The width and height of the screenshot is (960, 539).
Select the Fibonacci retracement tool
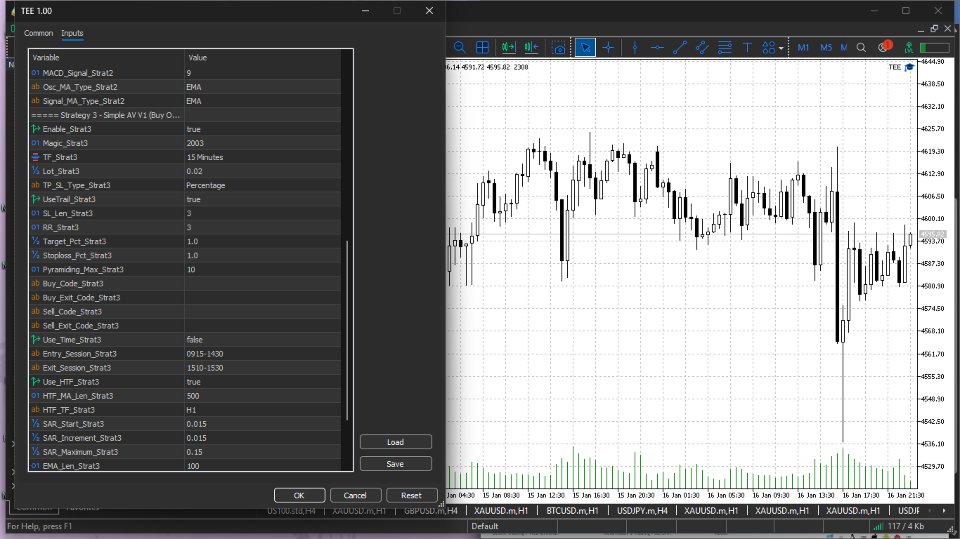[x=725, y=48]
